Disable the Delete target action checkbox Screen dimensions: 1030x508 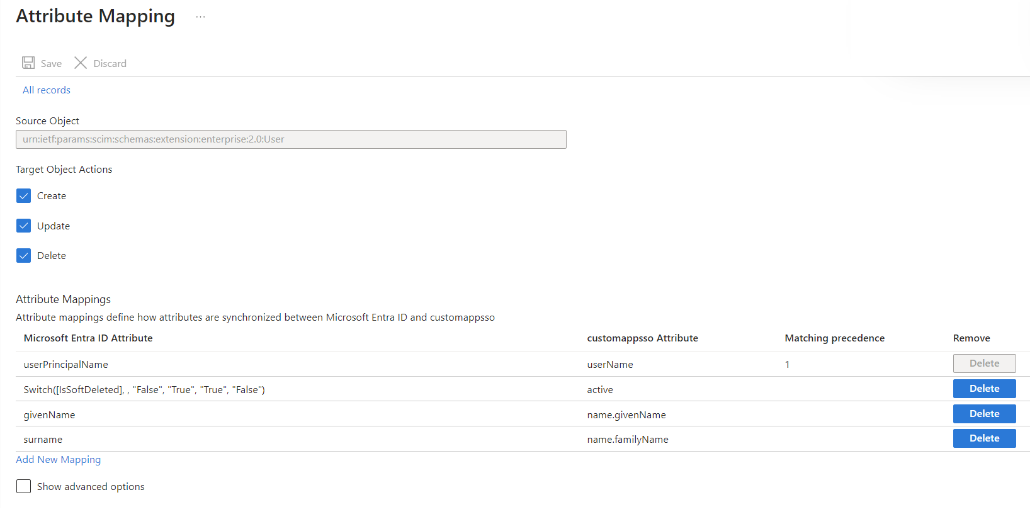click(x=24, y=256)
